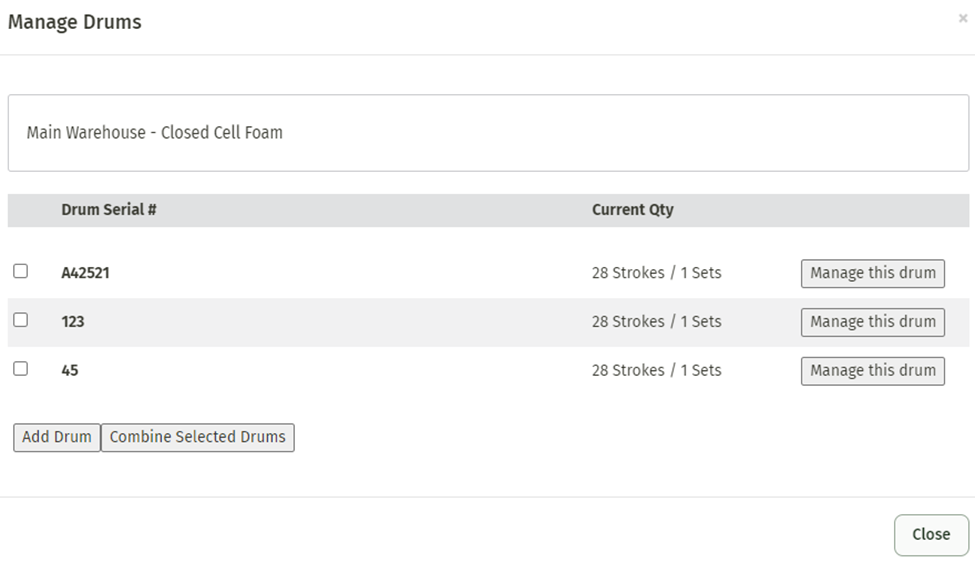
Task: Click the Manage Drums dialog title
Action: (75, 22)
